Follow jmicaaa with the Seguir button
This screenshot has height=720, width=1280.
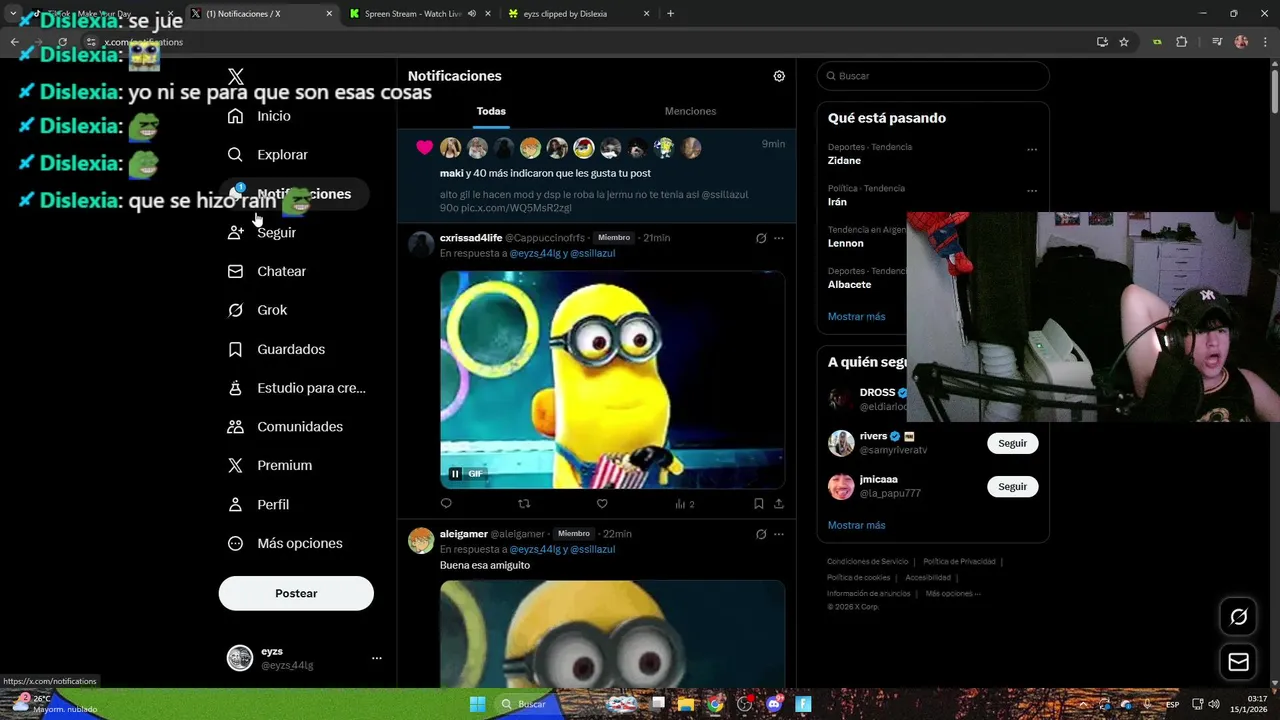pyautogui.click(x=1012, y=486)
